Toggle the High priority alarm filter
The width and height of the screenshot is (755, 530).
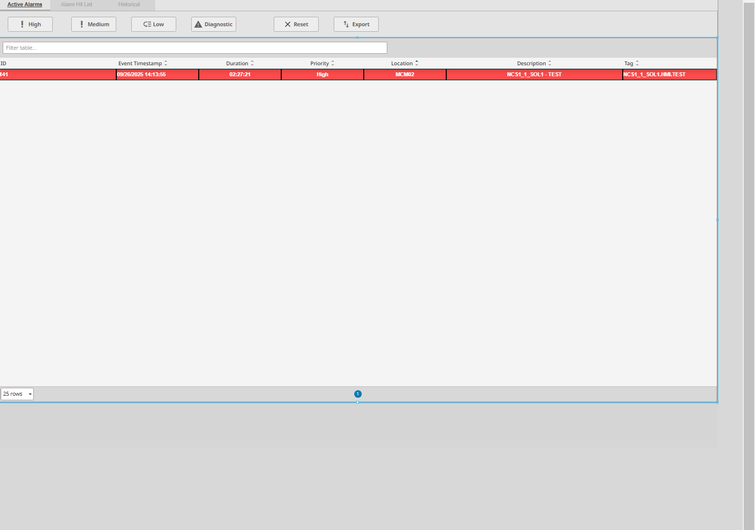pos(30,24)
